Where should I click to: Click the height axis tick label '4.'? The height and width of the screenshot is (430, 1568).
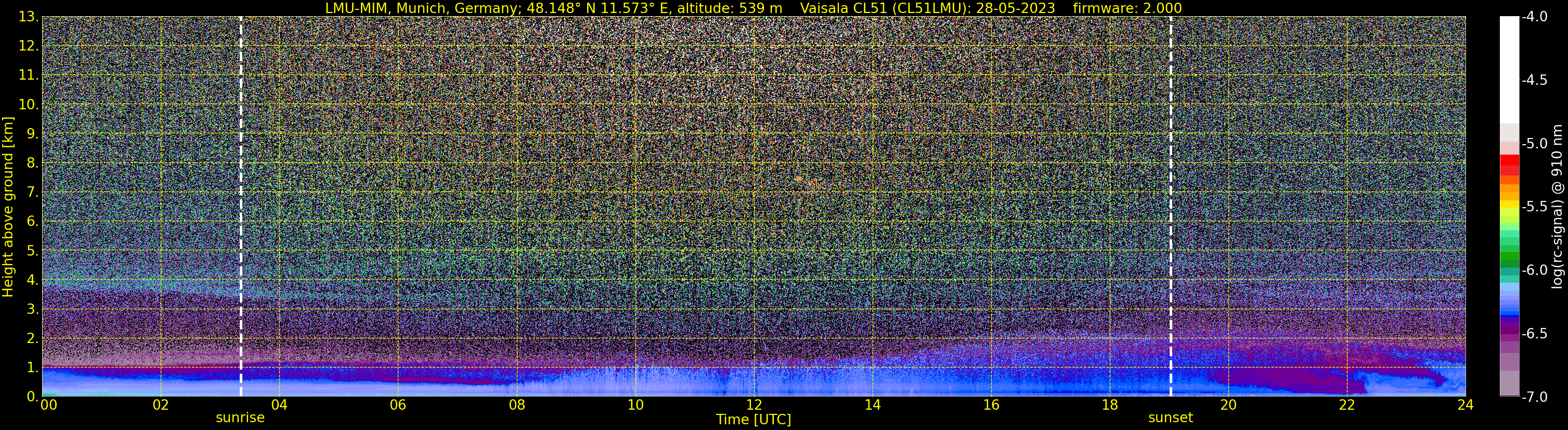(33, 280)
